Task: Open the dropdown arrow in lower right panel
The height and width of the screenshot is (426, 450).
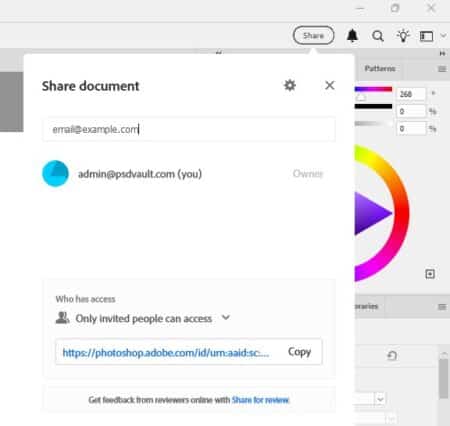Action: point(380,399)
